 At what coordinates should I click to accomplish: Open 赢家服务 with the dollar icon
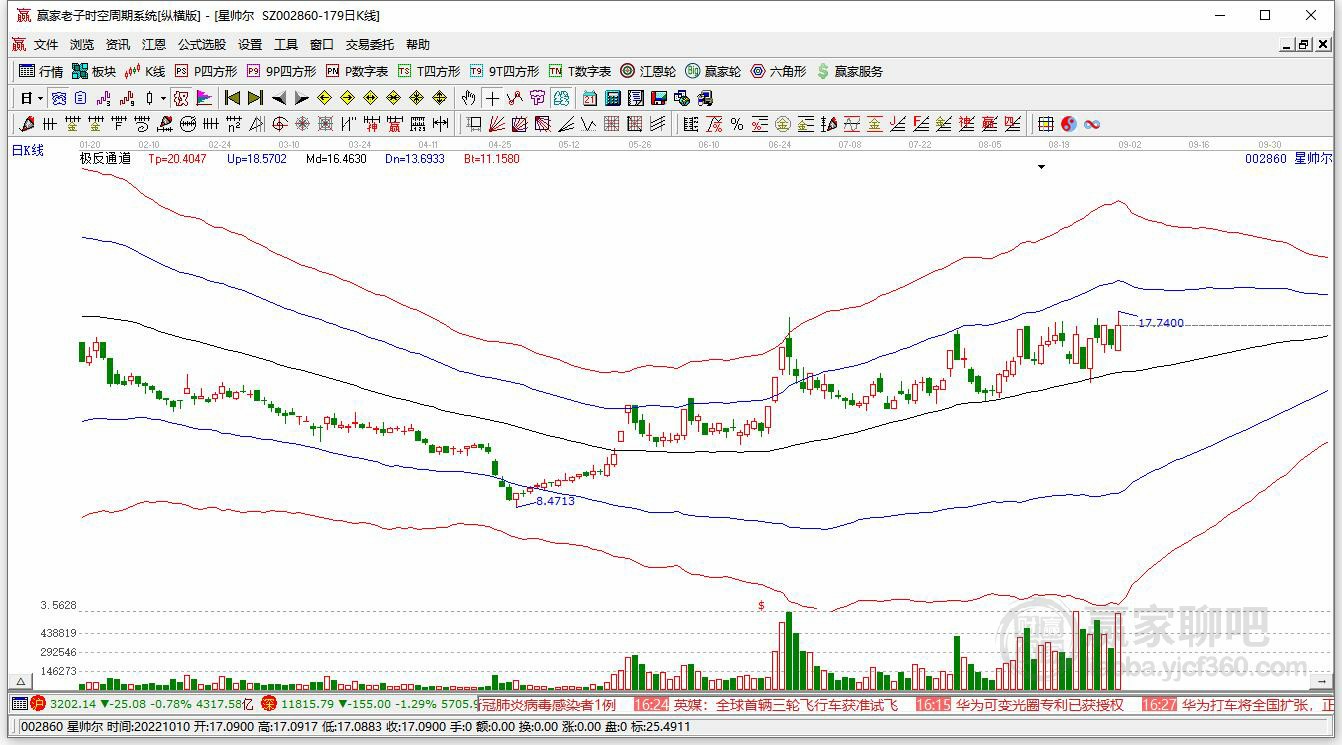(x=850, y=71)
